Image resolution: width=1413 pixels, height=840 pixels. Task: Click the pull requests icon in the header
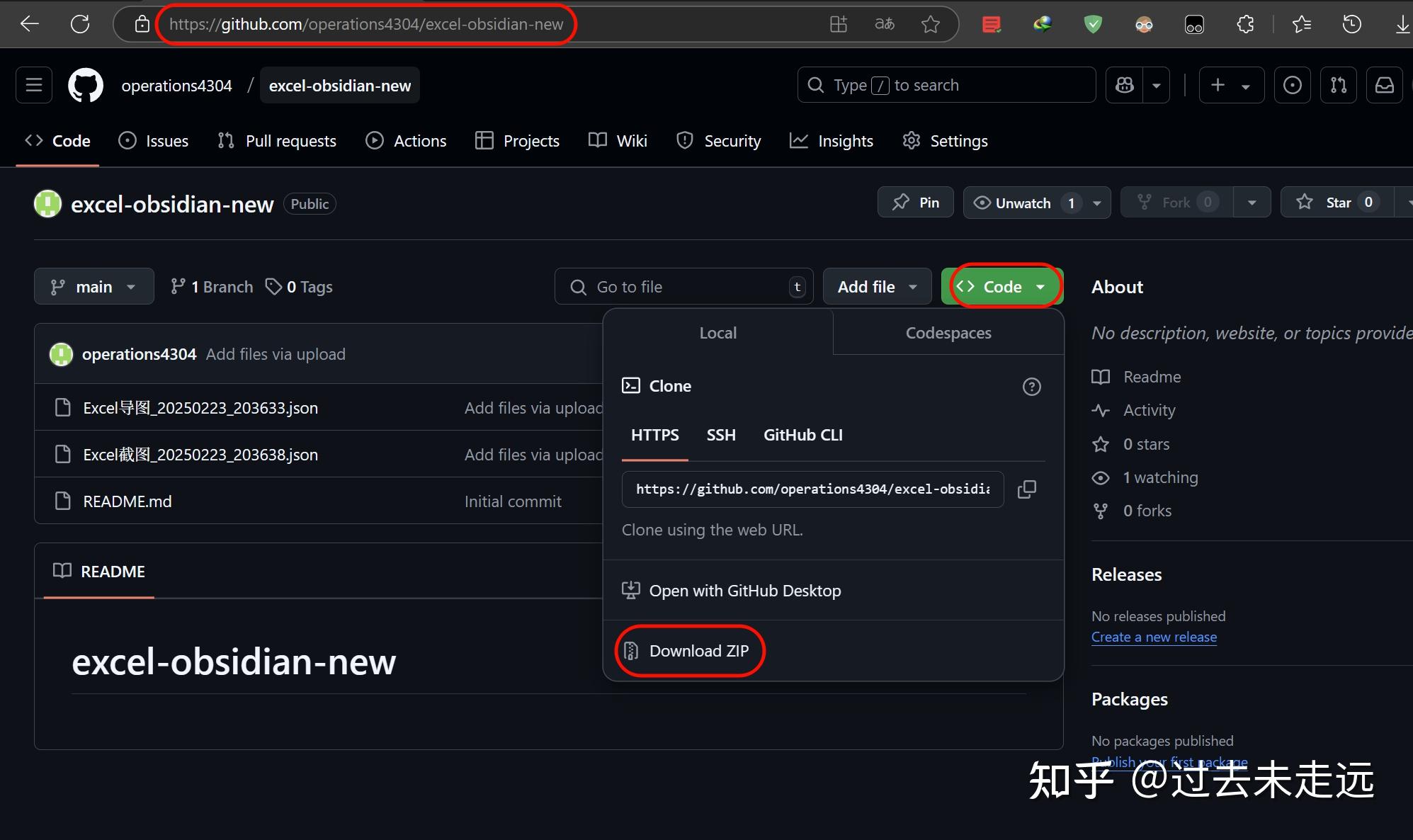point(1339,85)
